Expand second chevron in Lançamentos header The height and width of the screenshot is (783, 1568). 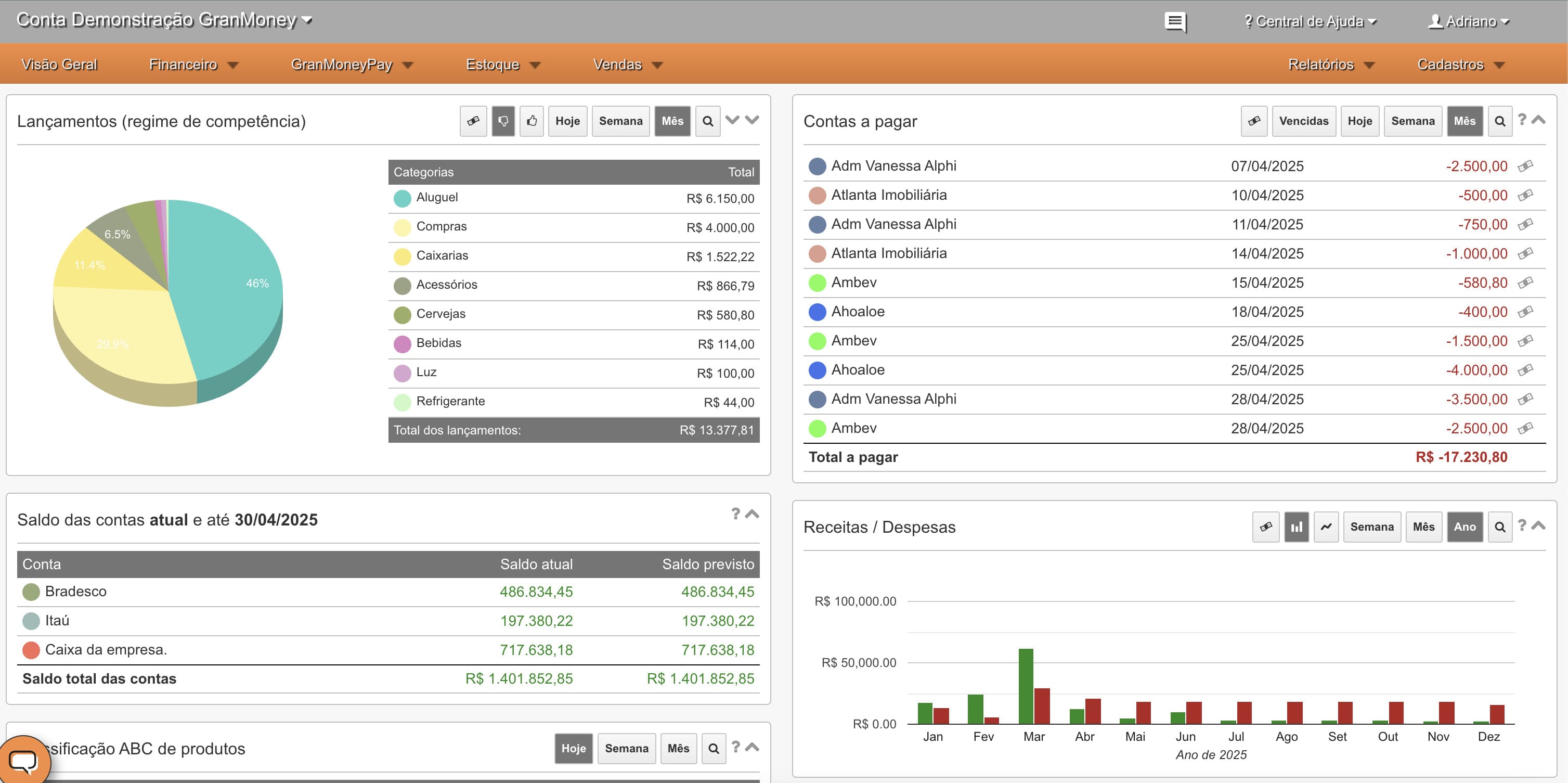pos(751,120)
